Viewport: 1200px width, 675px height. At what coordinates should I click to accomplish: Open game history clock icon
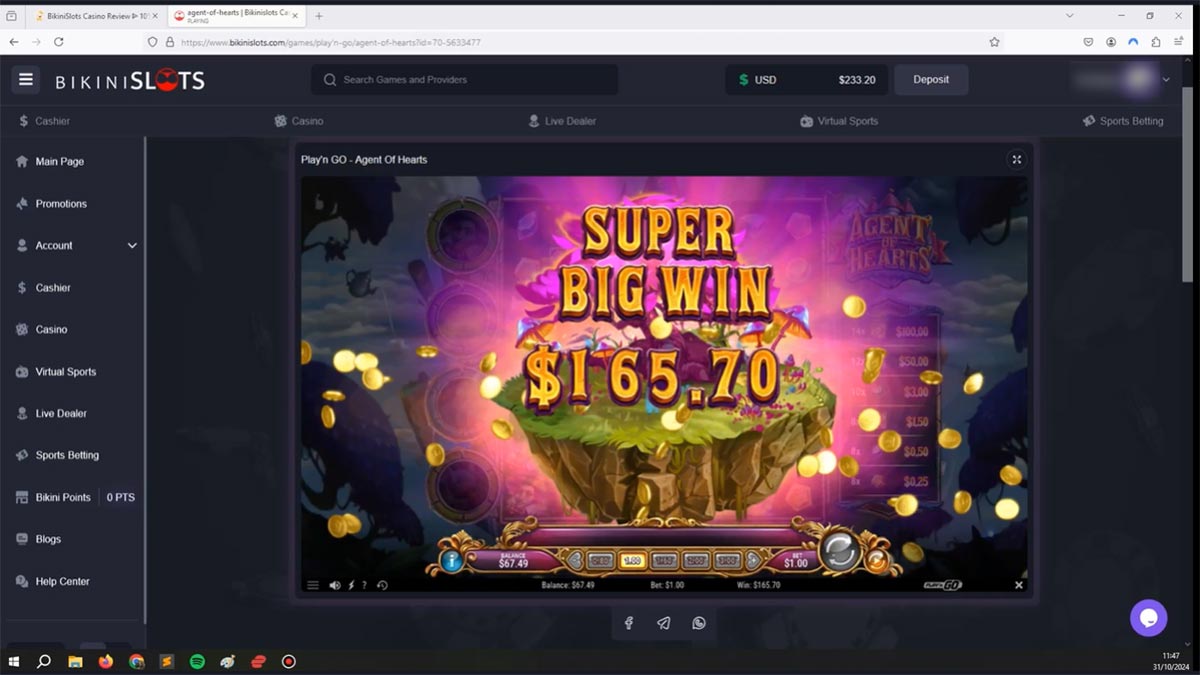click(382, 586)
